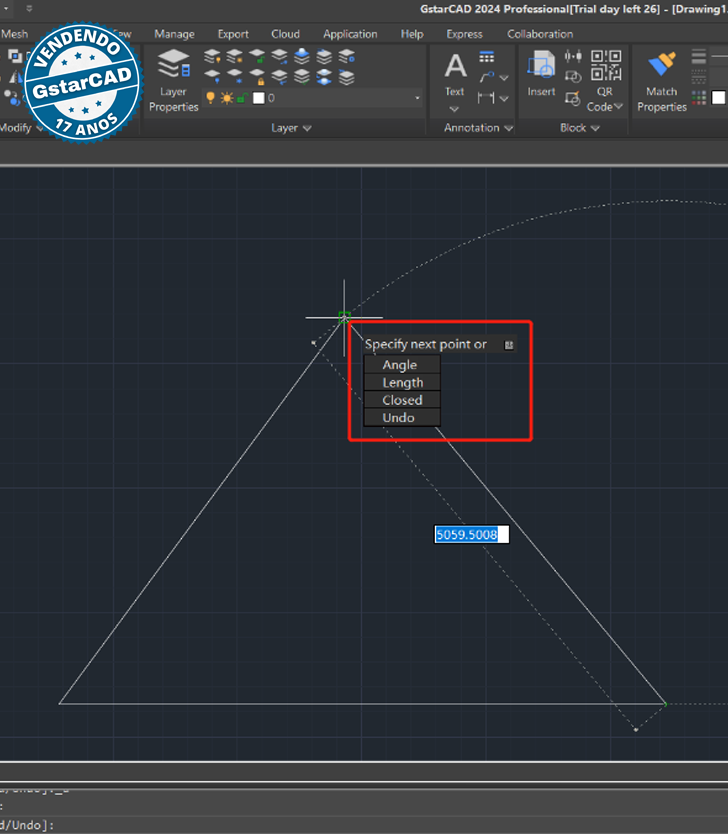Toggle layer 0 on/off bulb in layer combo
The height and width of the screenshot is (834, 728).
click(211, 98)
